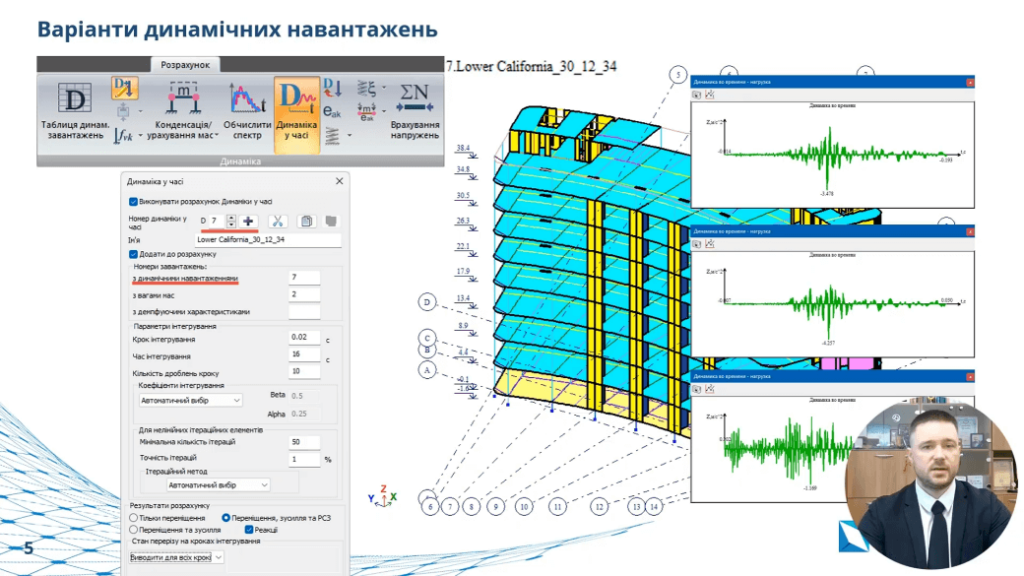Click the Ім'я Lower California name field

tap(268, 240)
